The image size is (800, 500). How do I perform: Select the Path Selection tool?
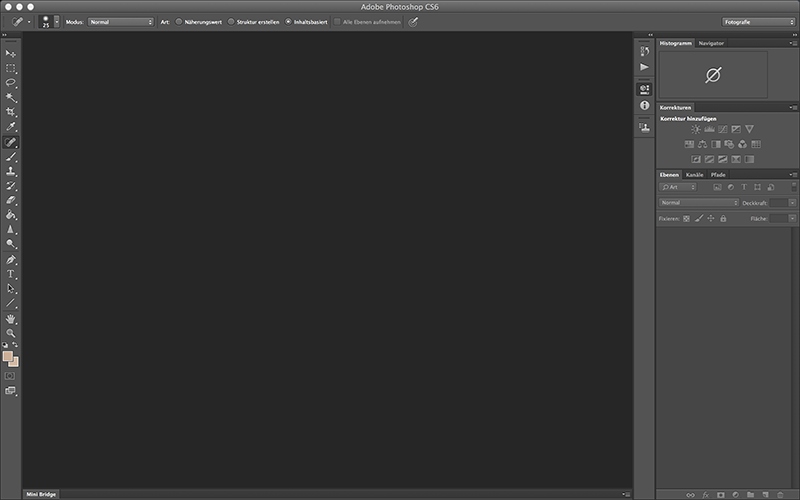pyautogui.click(x=11, y=289)
